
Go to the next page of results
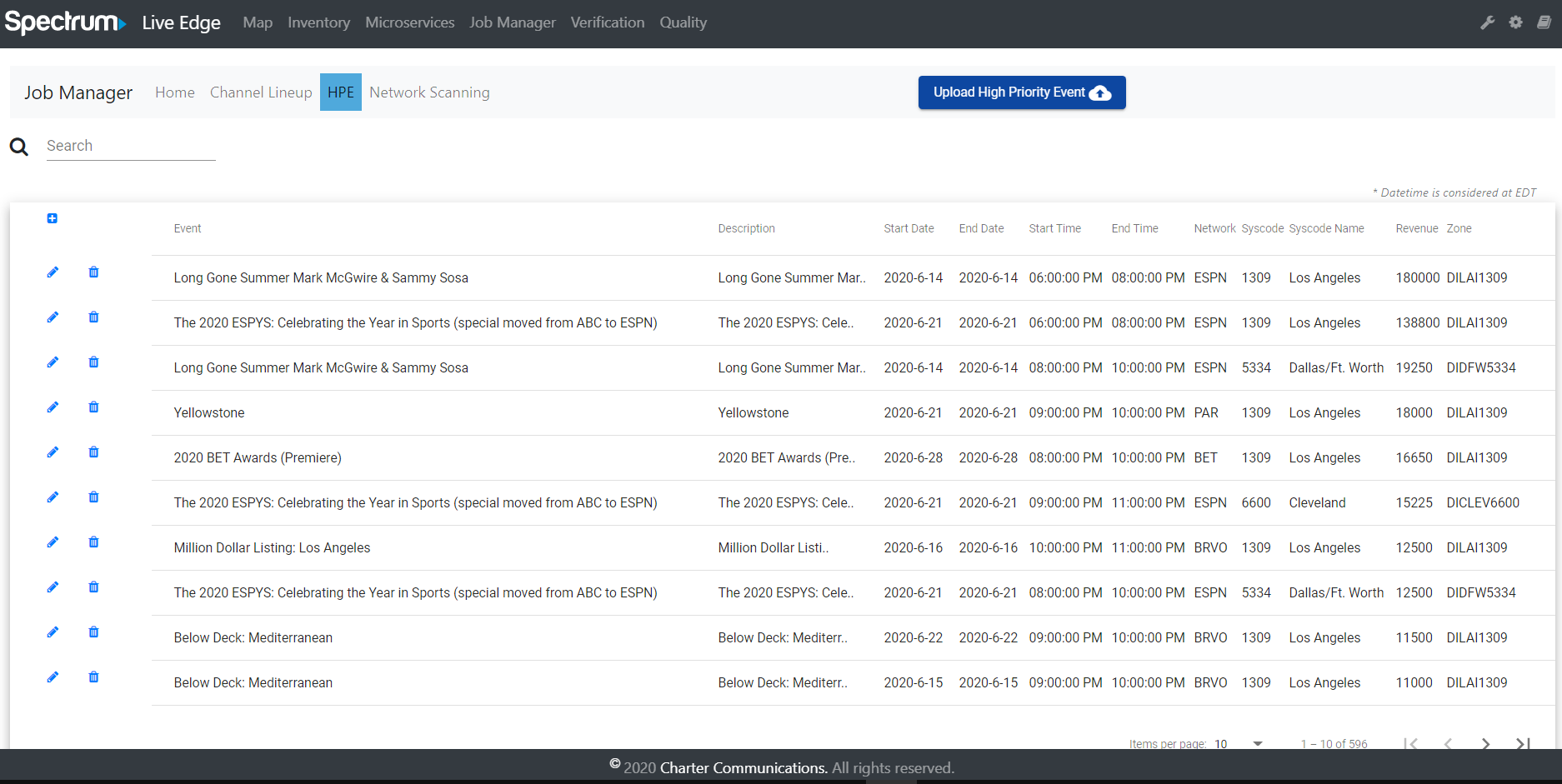pos(1485,743)
